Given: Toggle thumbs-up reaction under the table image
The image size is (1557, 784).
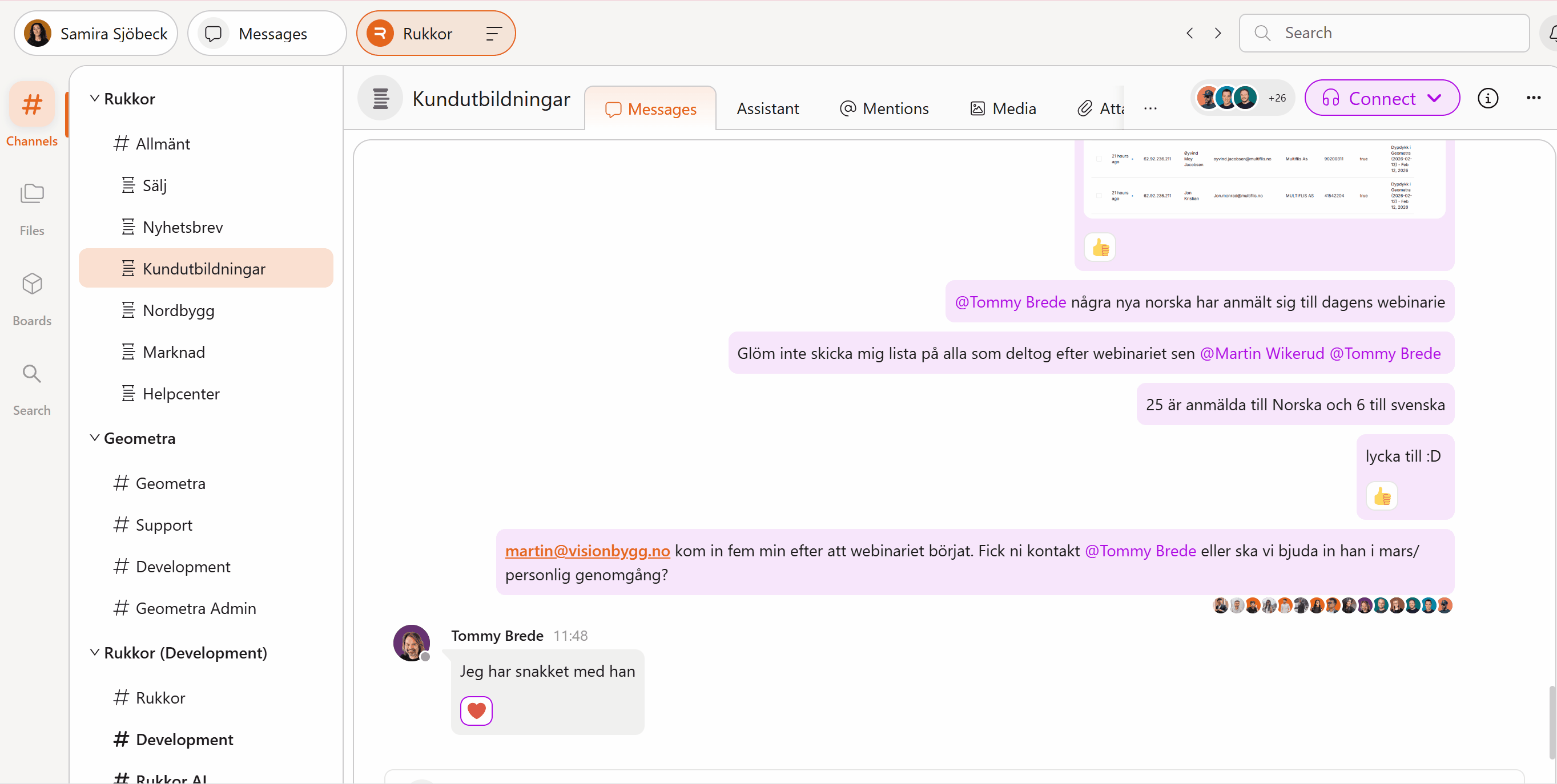Looking at the screenshot, I should (1100, 248).
